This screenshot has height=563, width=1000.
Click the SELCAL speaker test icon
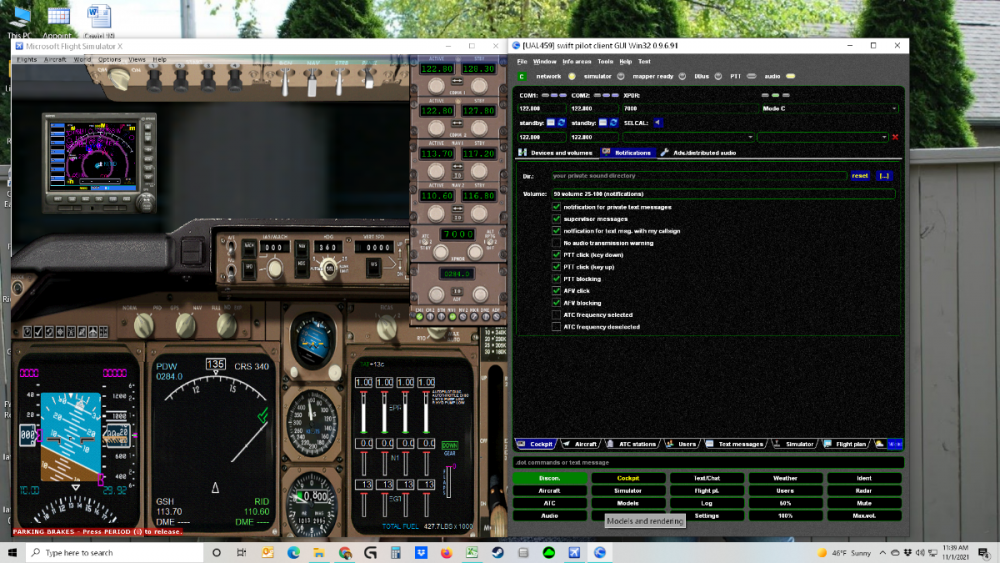click(x=658, y=122)
